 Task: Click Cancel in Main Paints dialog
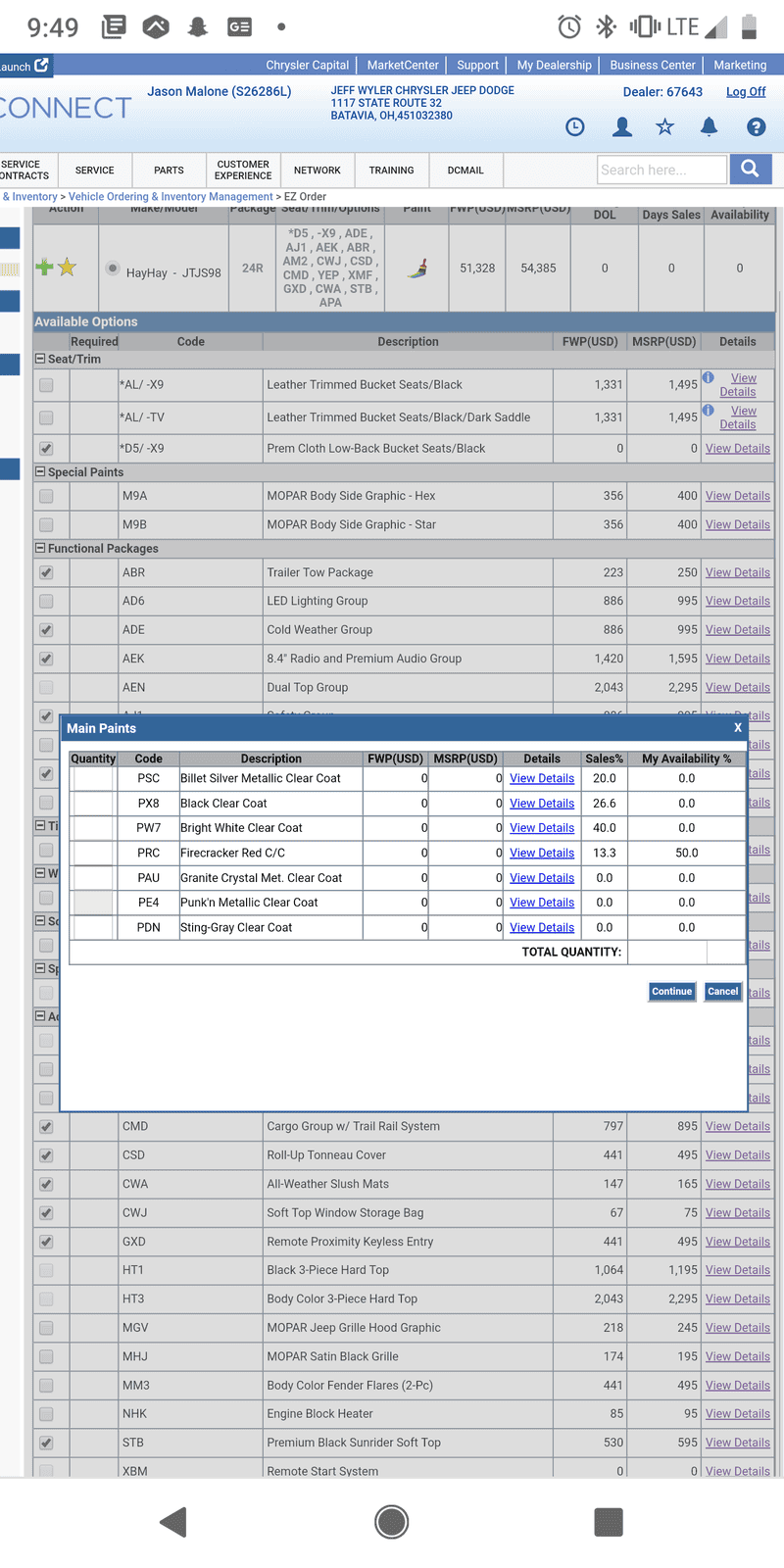click(723, 992)
